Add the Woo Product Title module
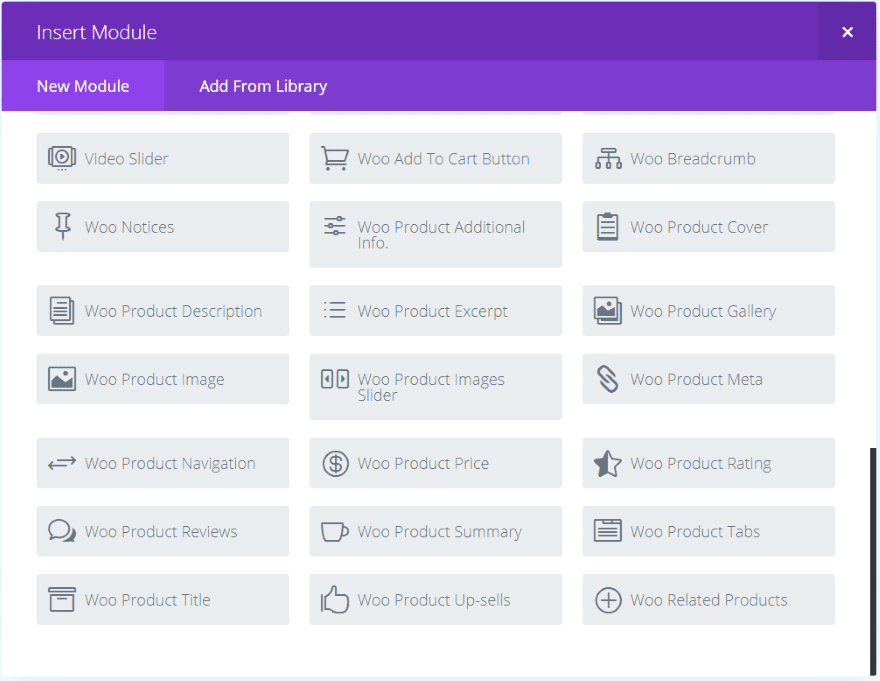 (x=163, y=600)
